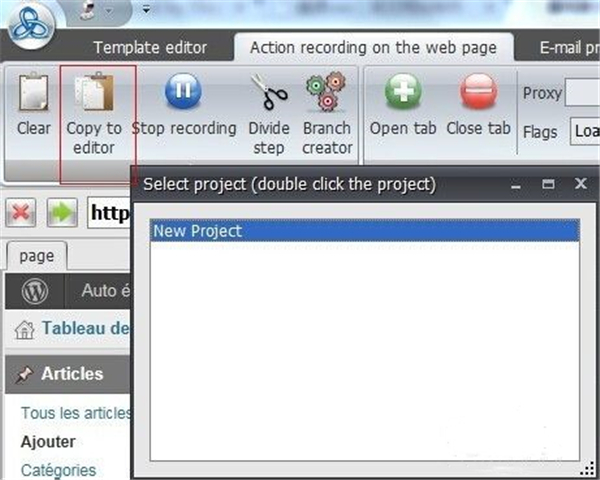The image size is (600, 480).
Task: Switch to the Template editor tab
Action: [150, 47]
